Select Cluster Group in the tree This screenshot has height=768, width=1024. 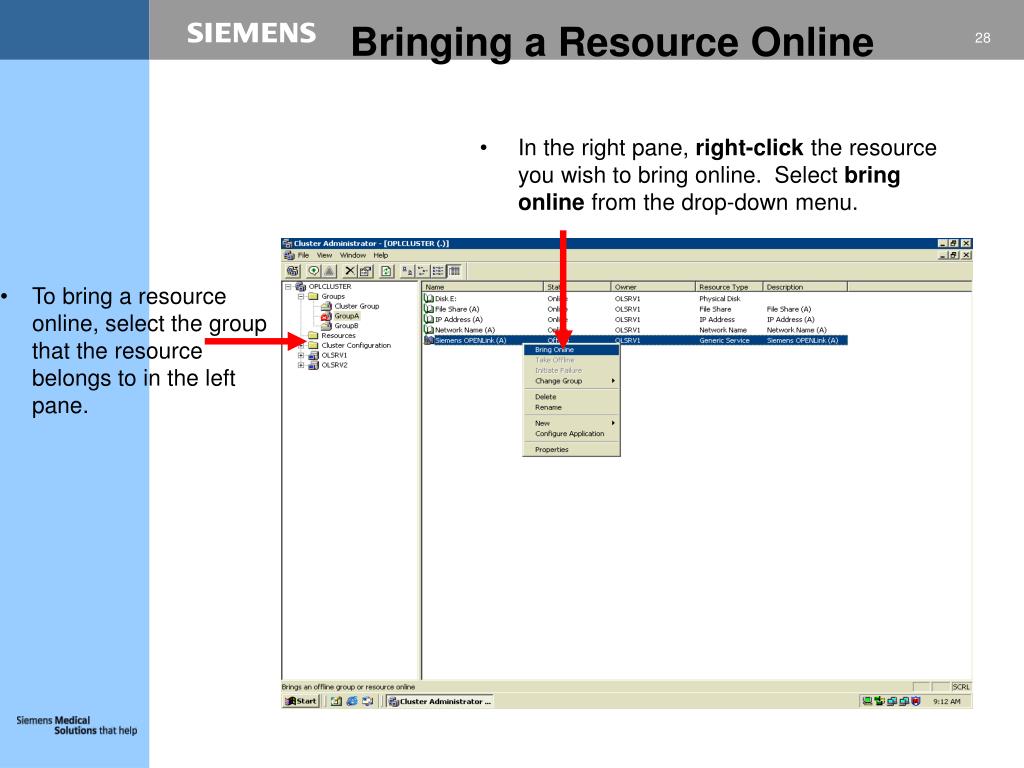pos(357,306)
